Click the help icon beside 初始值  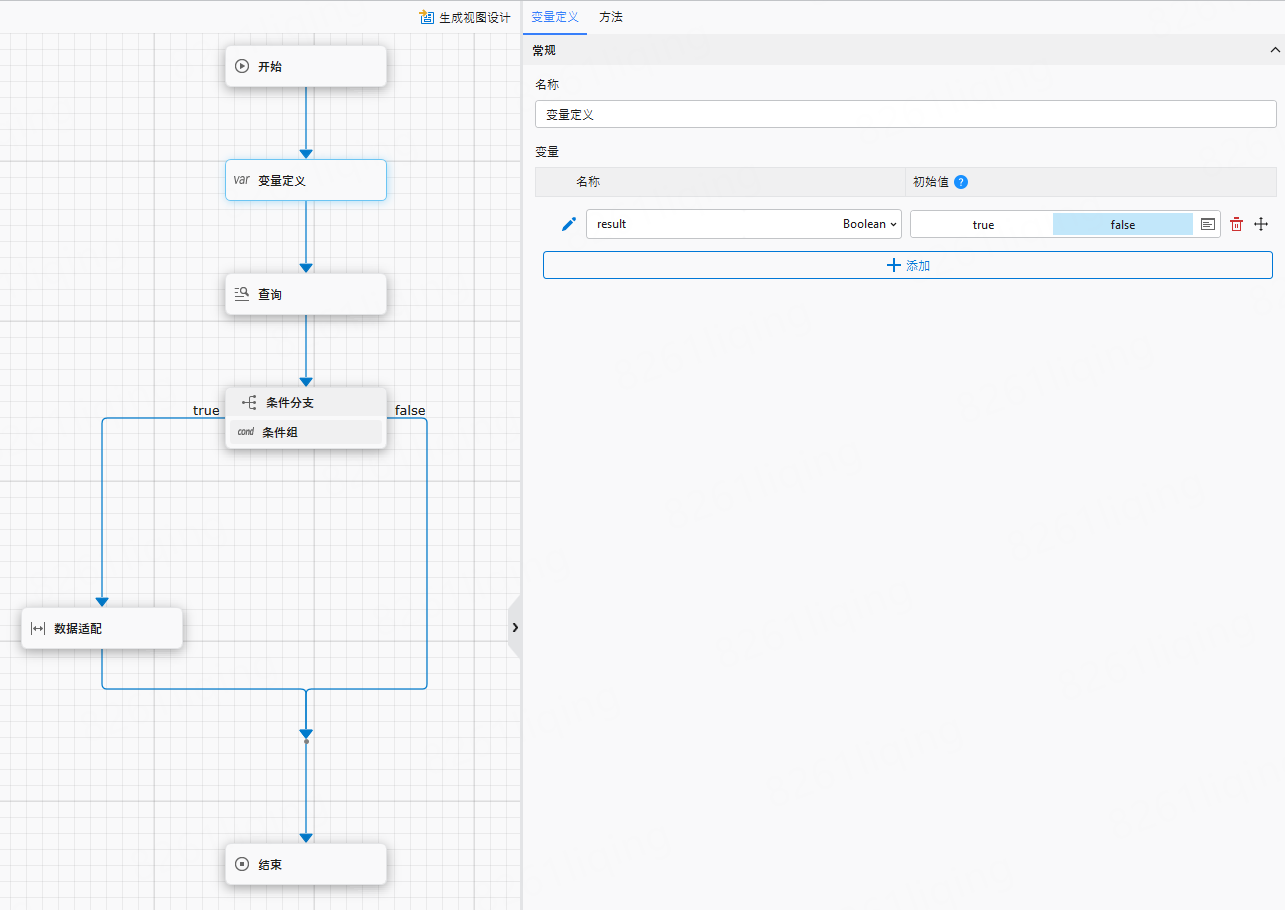961,182
